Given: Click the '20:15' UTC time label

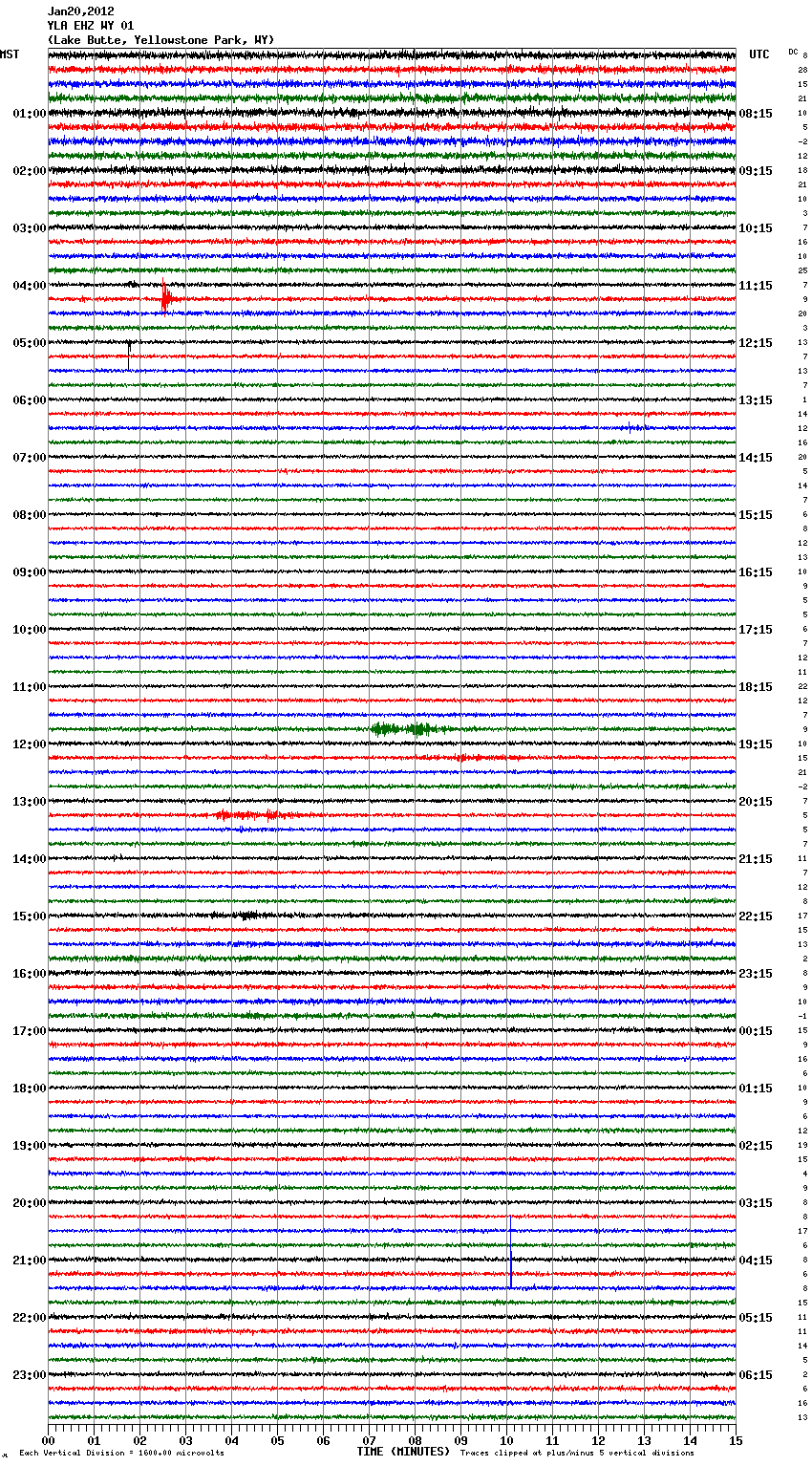Looking at the screenshot, I should point(756,802).
